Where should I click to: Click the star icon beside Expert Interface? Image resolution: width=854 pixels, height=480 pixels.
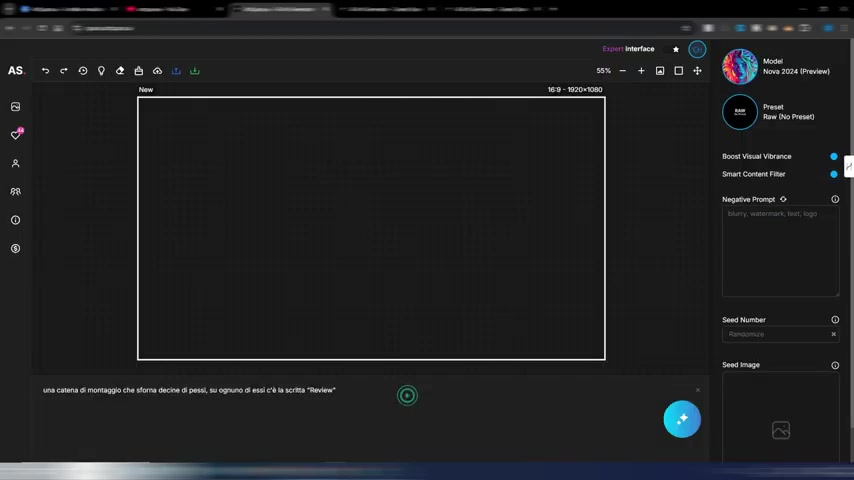pyautogui.click(x=676, y=50)
